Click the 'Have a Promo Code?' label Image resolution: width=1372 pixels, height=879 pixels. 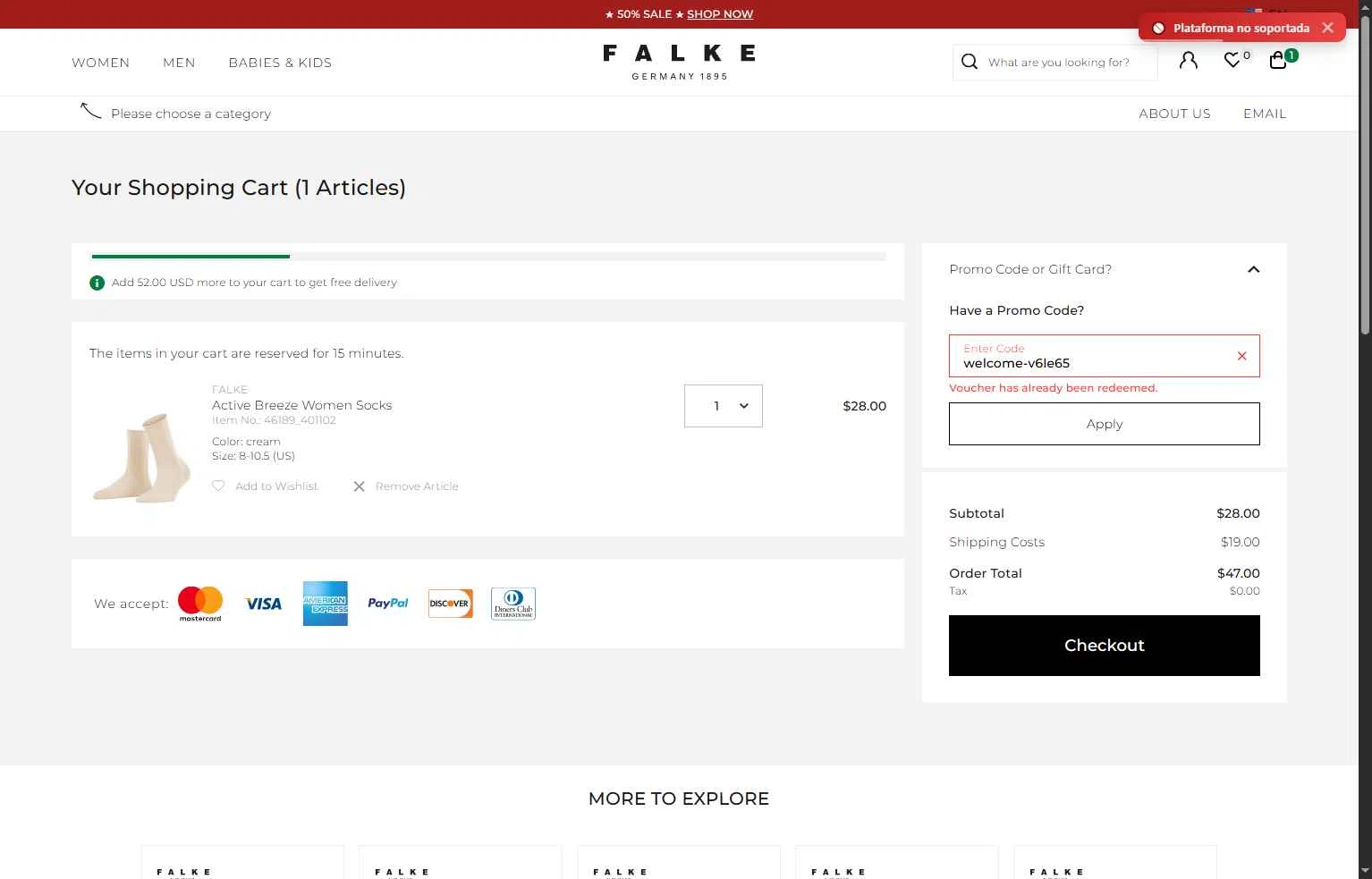(1016, 310)
